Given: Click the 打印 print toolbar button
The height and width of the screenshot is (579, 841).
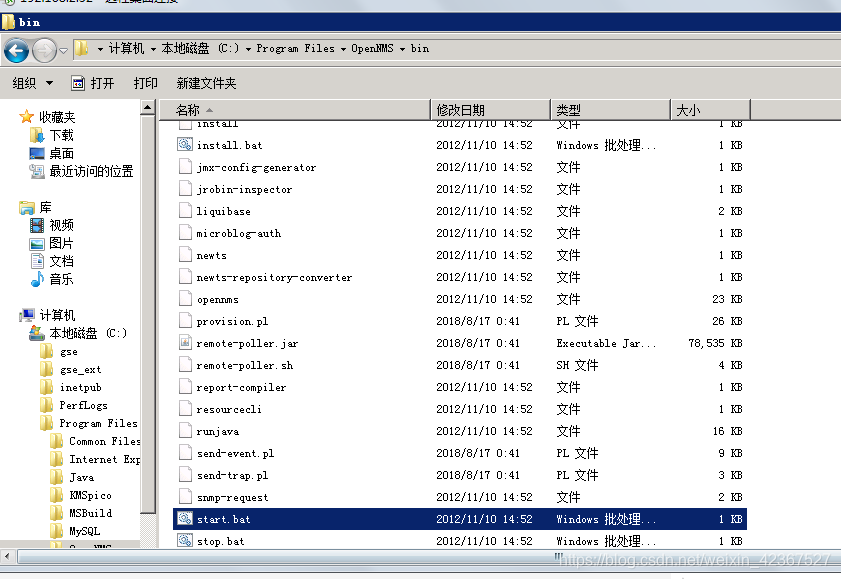Looking at the screenshot, I should click(x=145, y=83).
